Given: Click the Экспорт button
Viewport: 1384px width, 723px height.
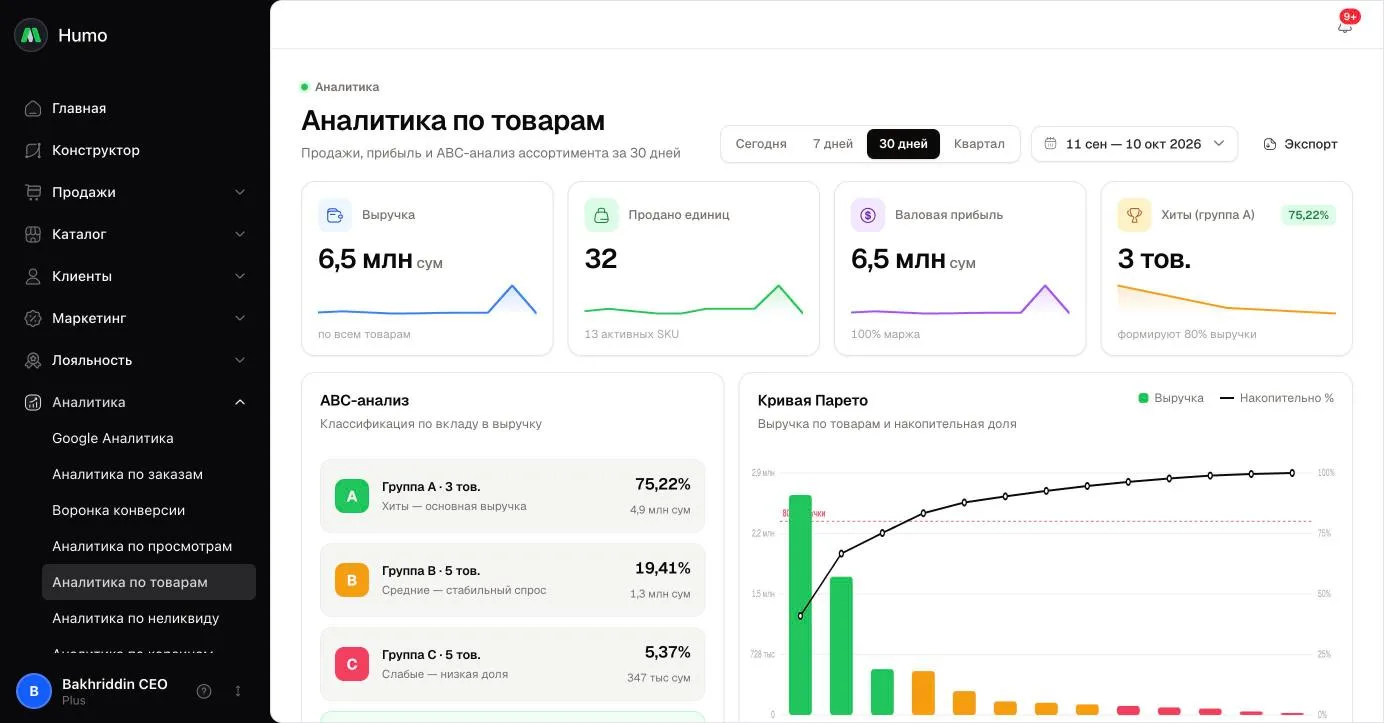Looking at the screenshot, I should click(1300, 144).
